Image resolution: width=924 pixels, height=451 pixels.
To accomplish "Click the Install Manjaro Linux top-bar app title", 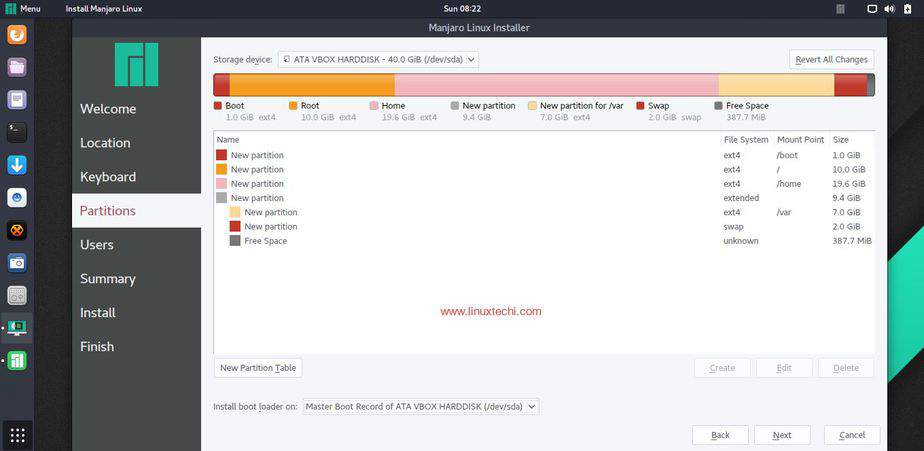I will coord(104,9).
